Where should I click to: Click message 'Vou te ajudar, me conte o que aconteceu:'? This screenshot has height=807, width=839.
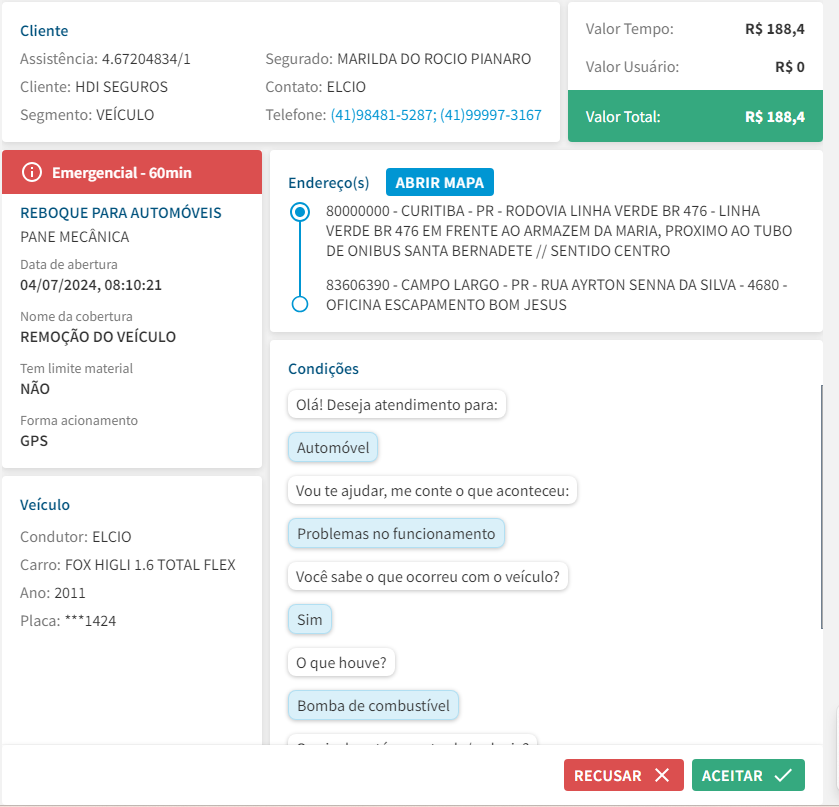[432, 491]
